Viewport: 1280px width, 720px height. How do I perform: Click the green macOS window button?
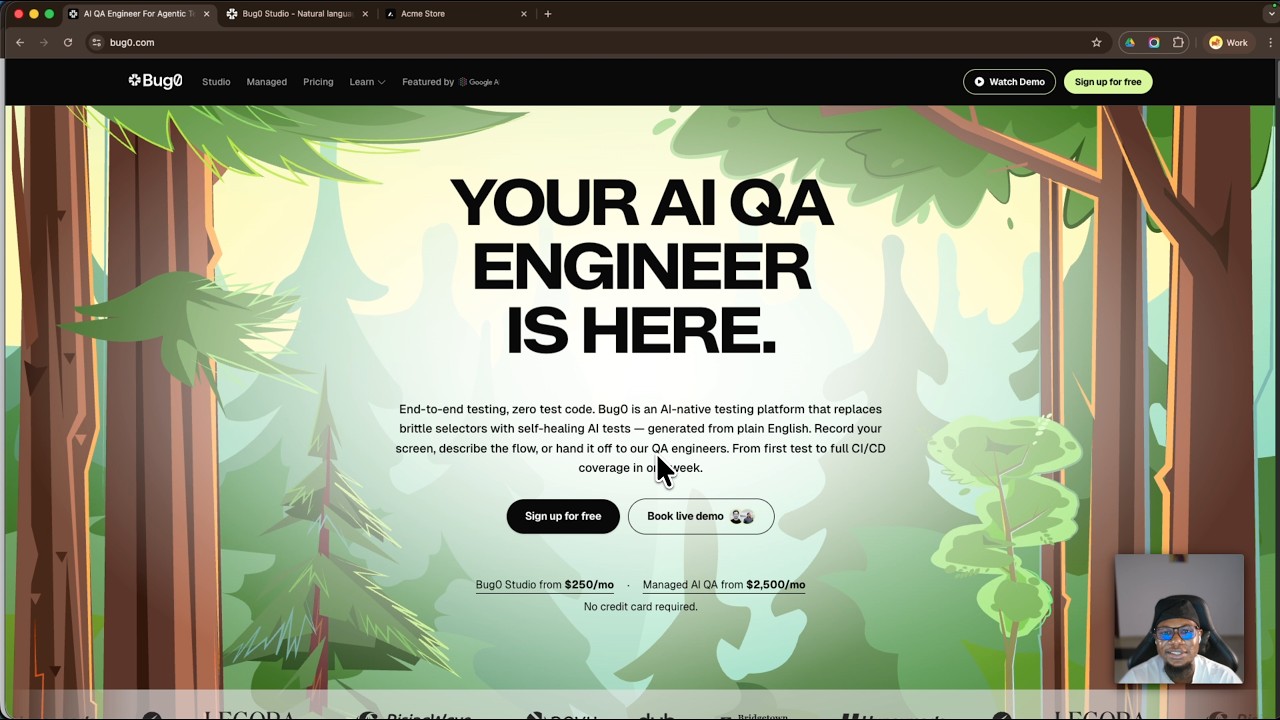click(x=49, y=14)
